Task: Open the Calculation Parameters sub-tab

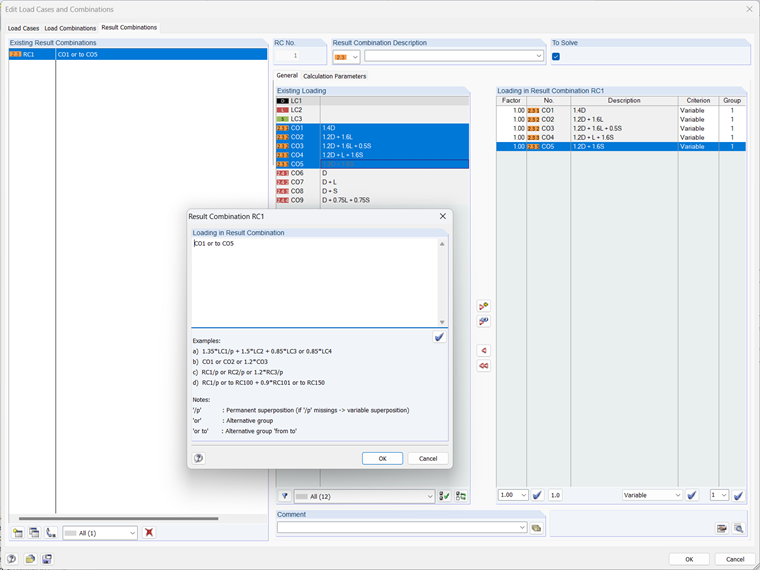Action: point(334,76)
